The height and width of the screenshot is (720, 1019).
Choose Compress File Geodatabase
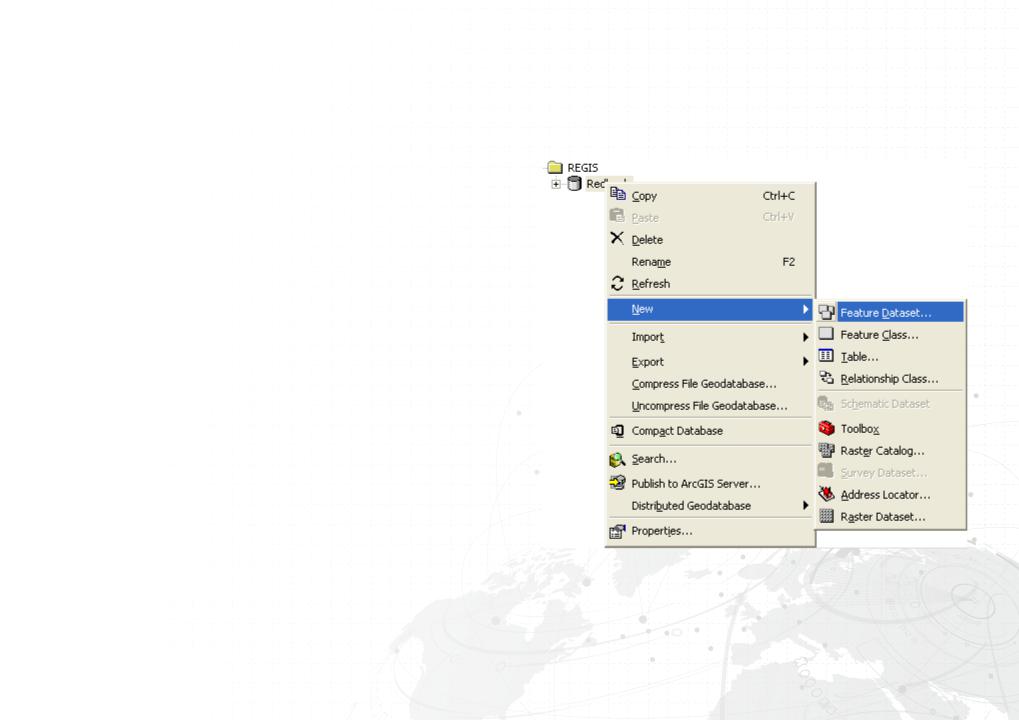710,383
